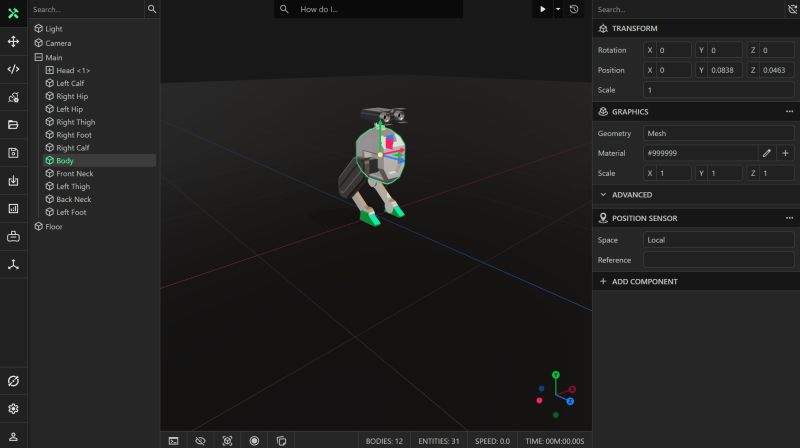The width and height of the screenshot is (800, 448).
Task: Click blue Z axis on the orientation gizmo
Action: coord(570,402)
